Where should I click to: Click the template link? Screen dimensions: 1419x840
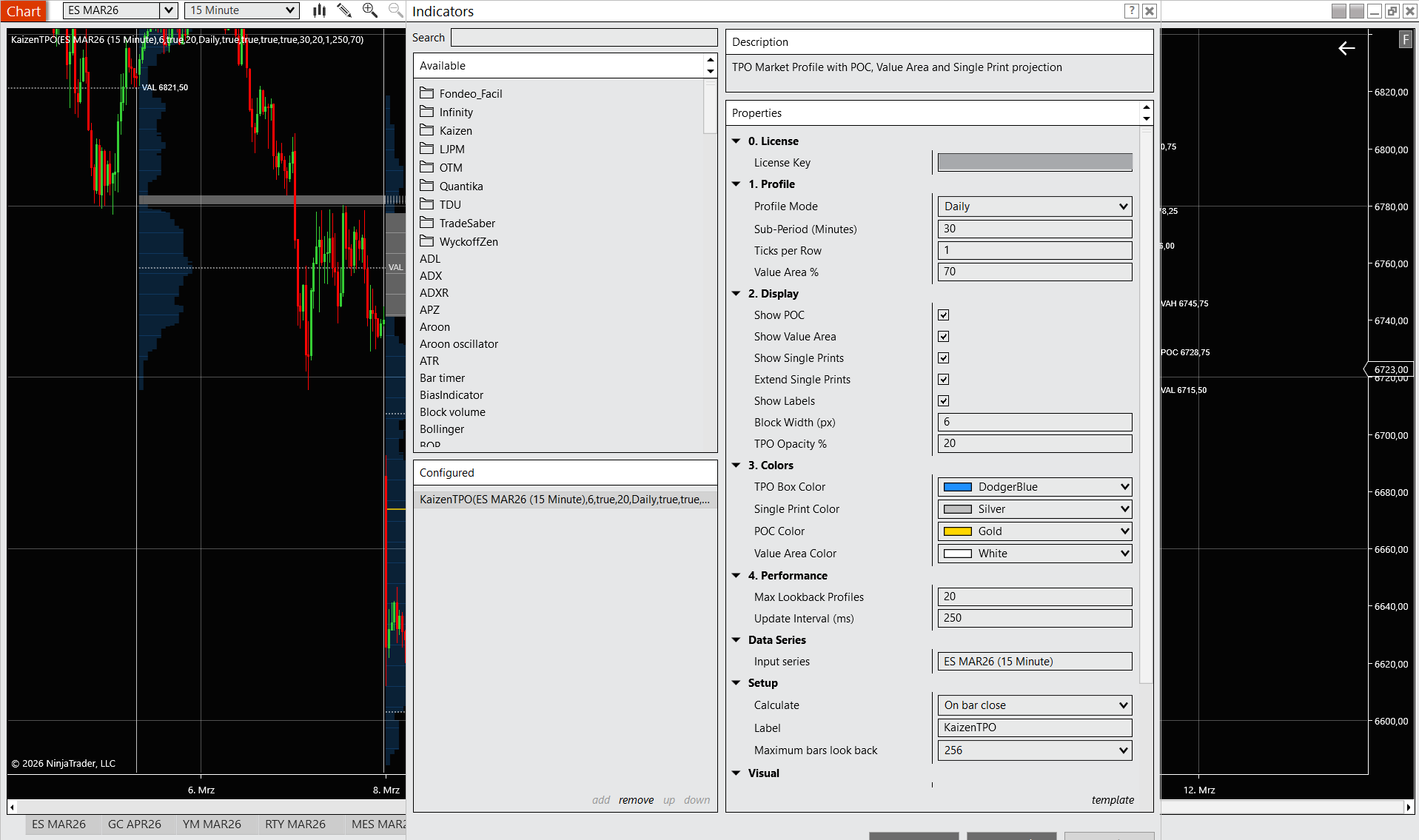tap(1112, 800)
